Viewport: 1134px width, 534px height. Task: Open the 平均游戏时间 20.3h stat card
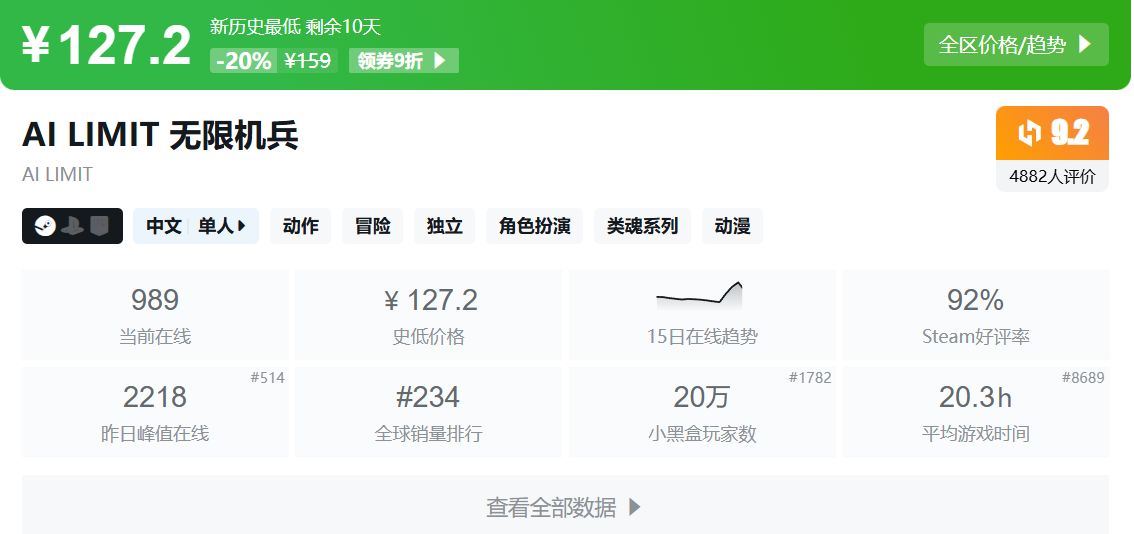pyautogui.click(x=976, y=412)
